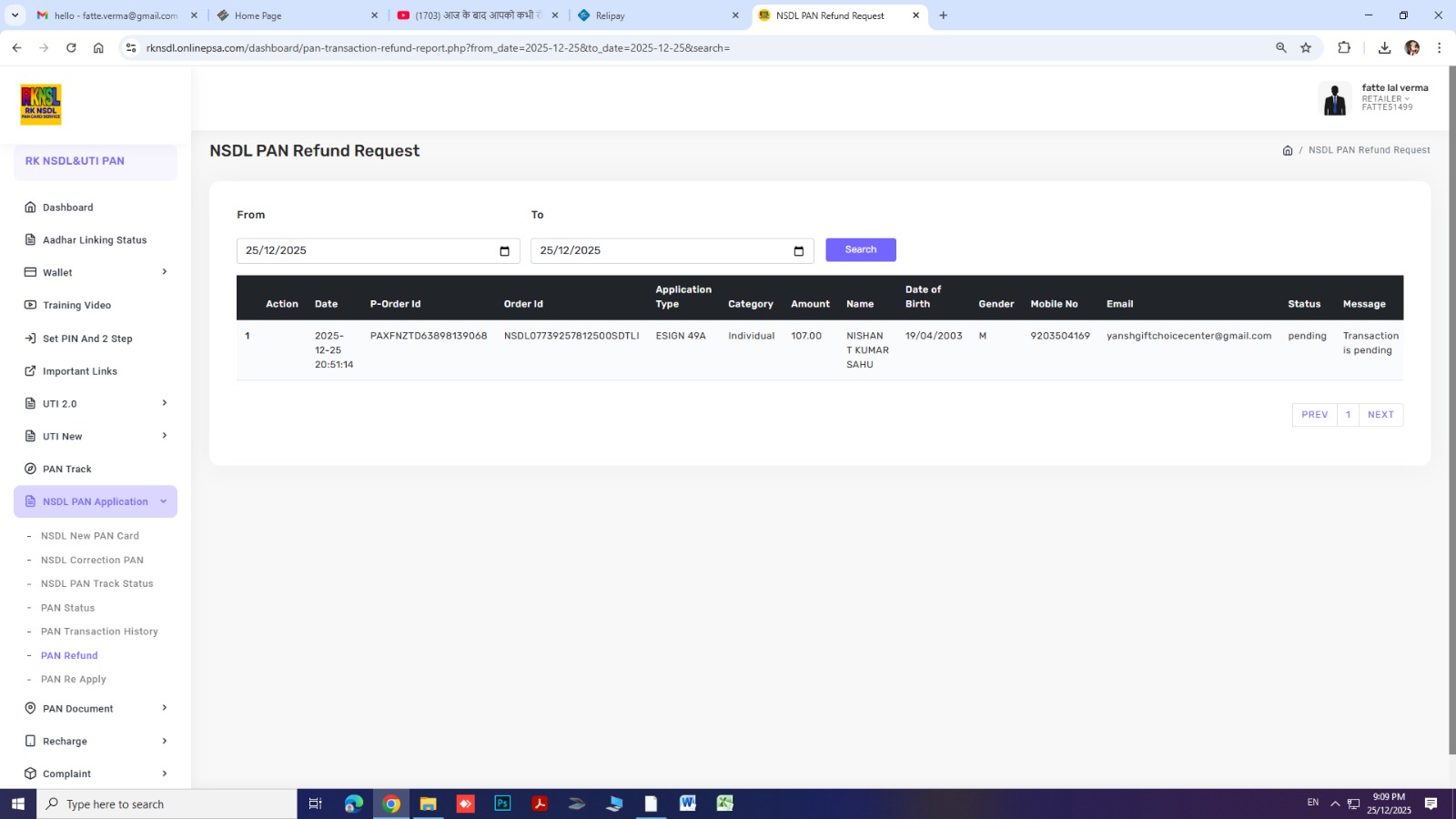Expand the Wallet menu
Viewport: 1456px width, 819px height.
coord(96,272)
